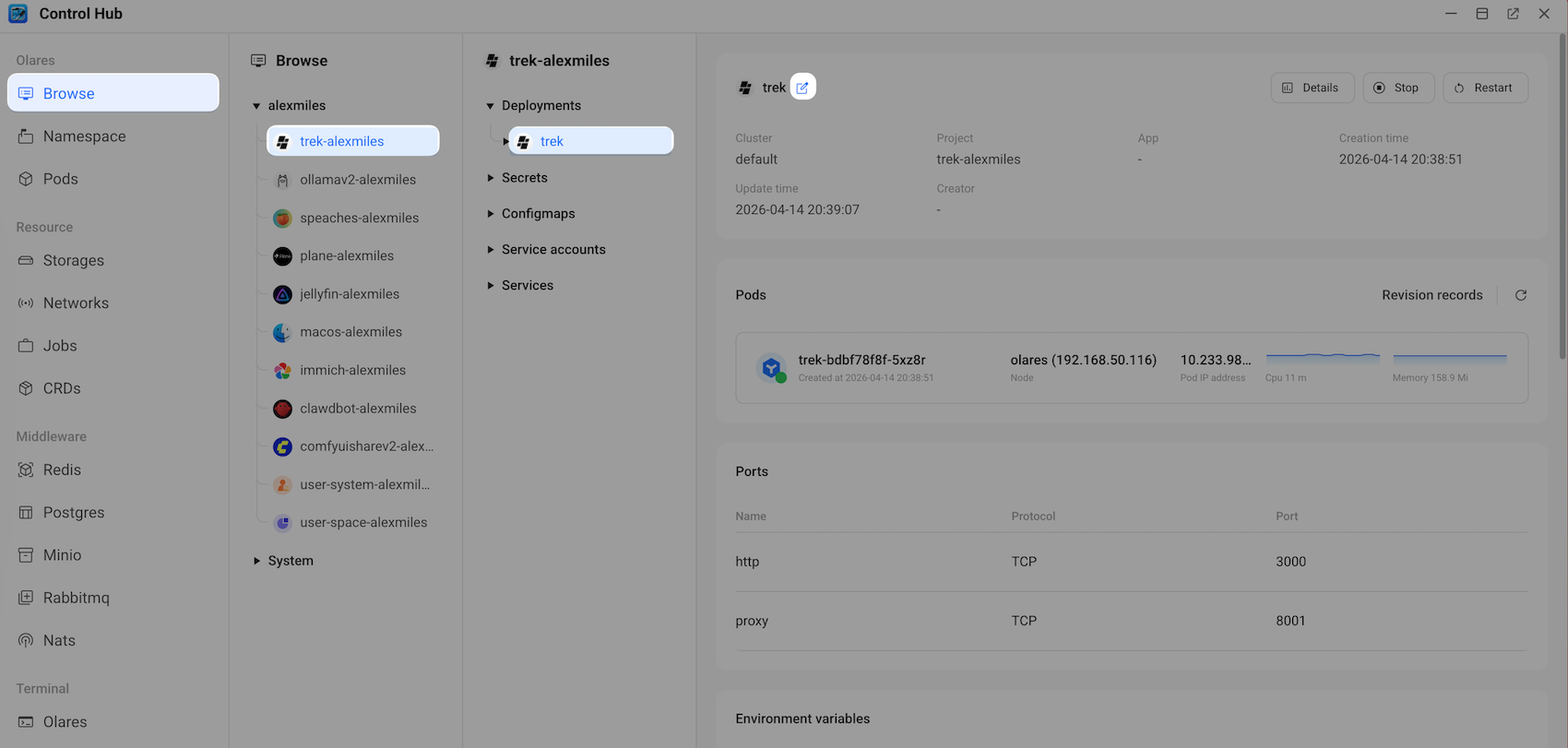This screenshot has height=748, width=1568.
Task: Expand the System tree node
Action: coord(256,561)
